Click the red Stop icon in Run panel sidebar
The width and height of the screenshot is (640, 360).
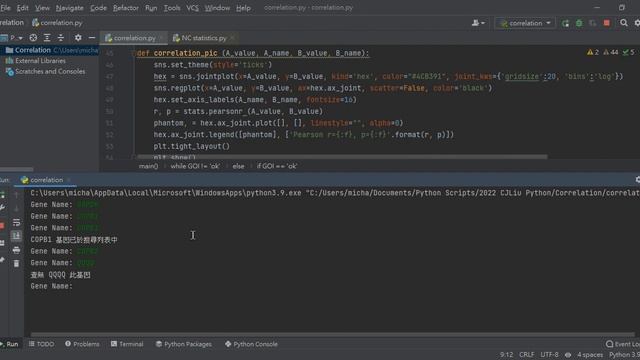tap(2, 225)
